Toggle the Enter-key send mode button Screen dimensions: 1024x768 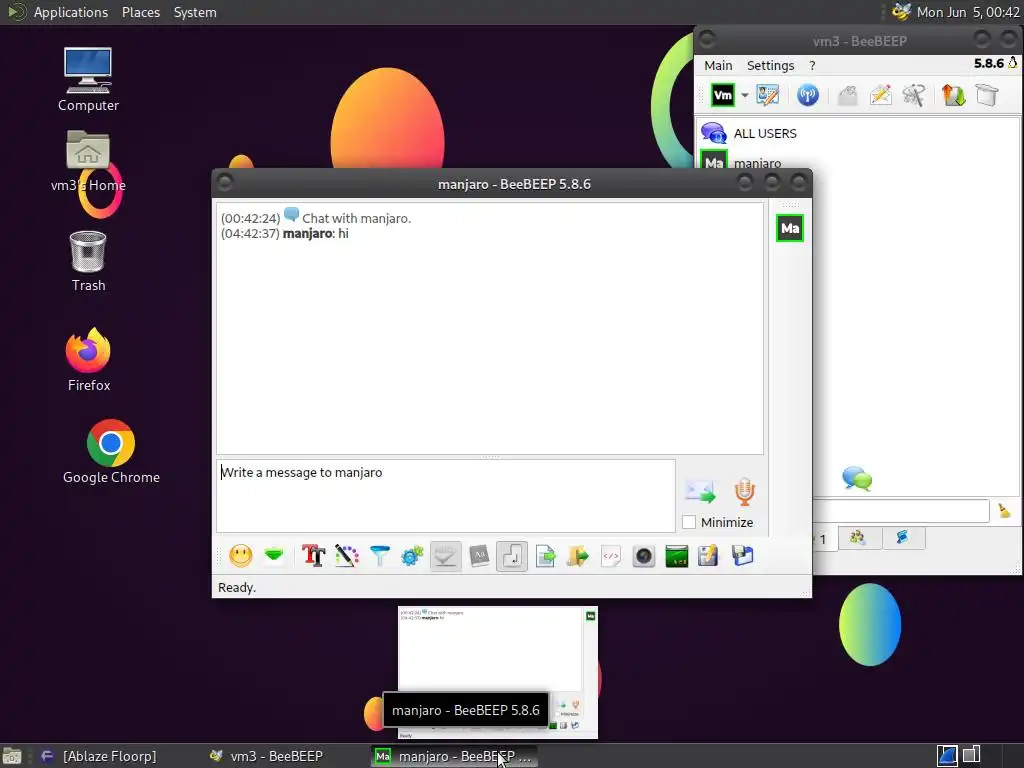pyautogui.click(x=512, y=556)
